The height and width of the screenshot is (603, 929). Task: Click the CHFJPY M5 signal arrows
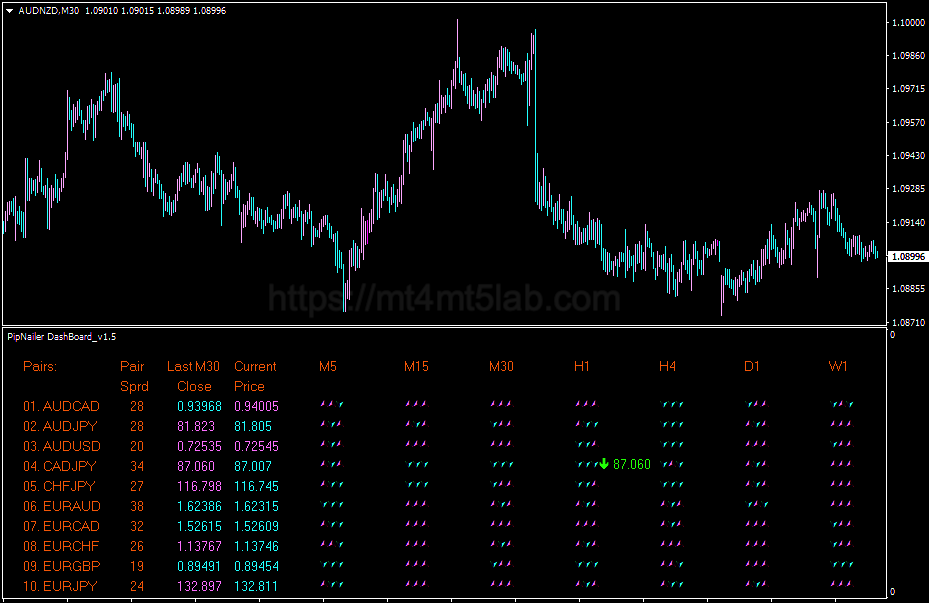332,484
